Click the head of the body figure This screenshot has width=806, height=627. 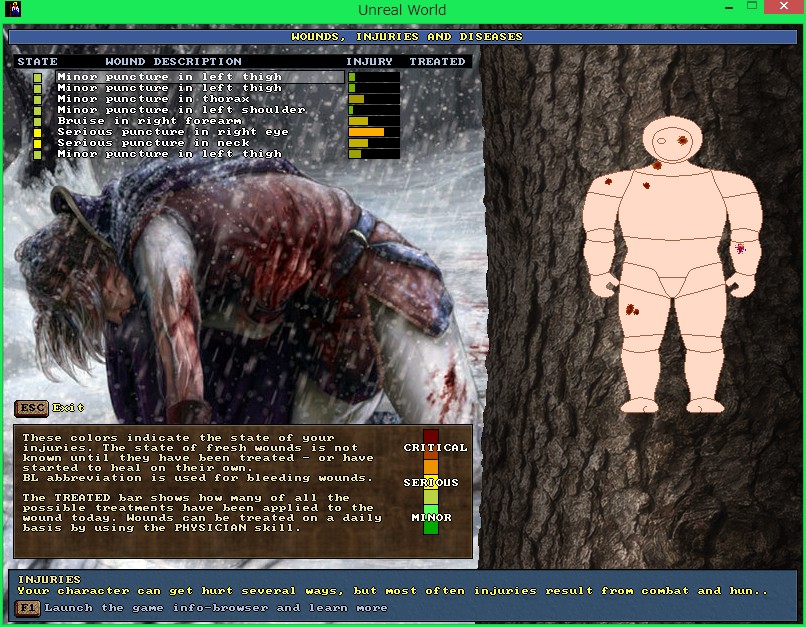pyautogui.click(x=672, y=140)
